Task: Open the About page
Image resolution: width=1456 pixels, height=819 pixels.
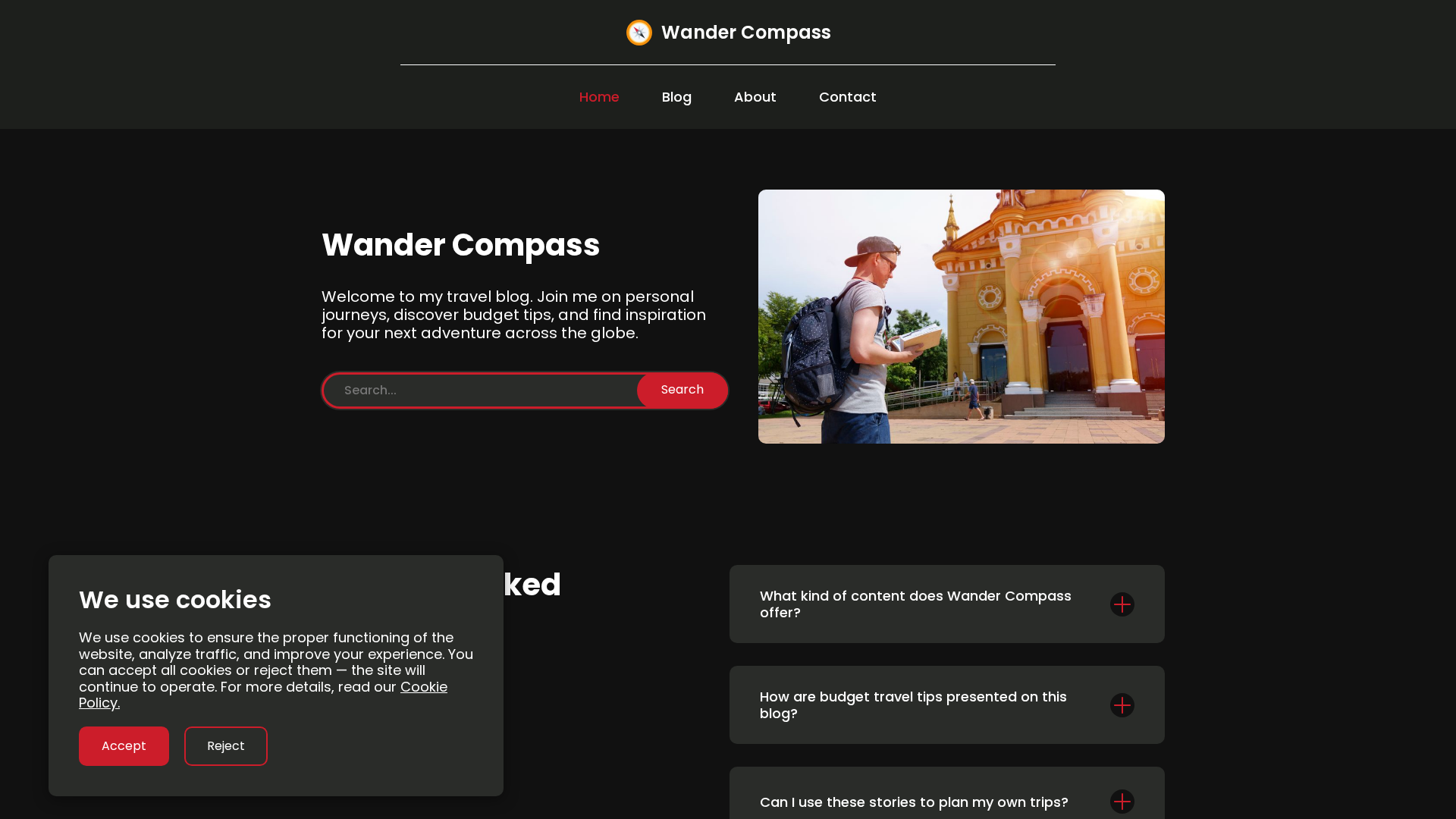Action: pyautogui.click(x=755, y=97)
